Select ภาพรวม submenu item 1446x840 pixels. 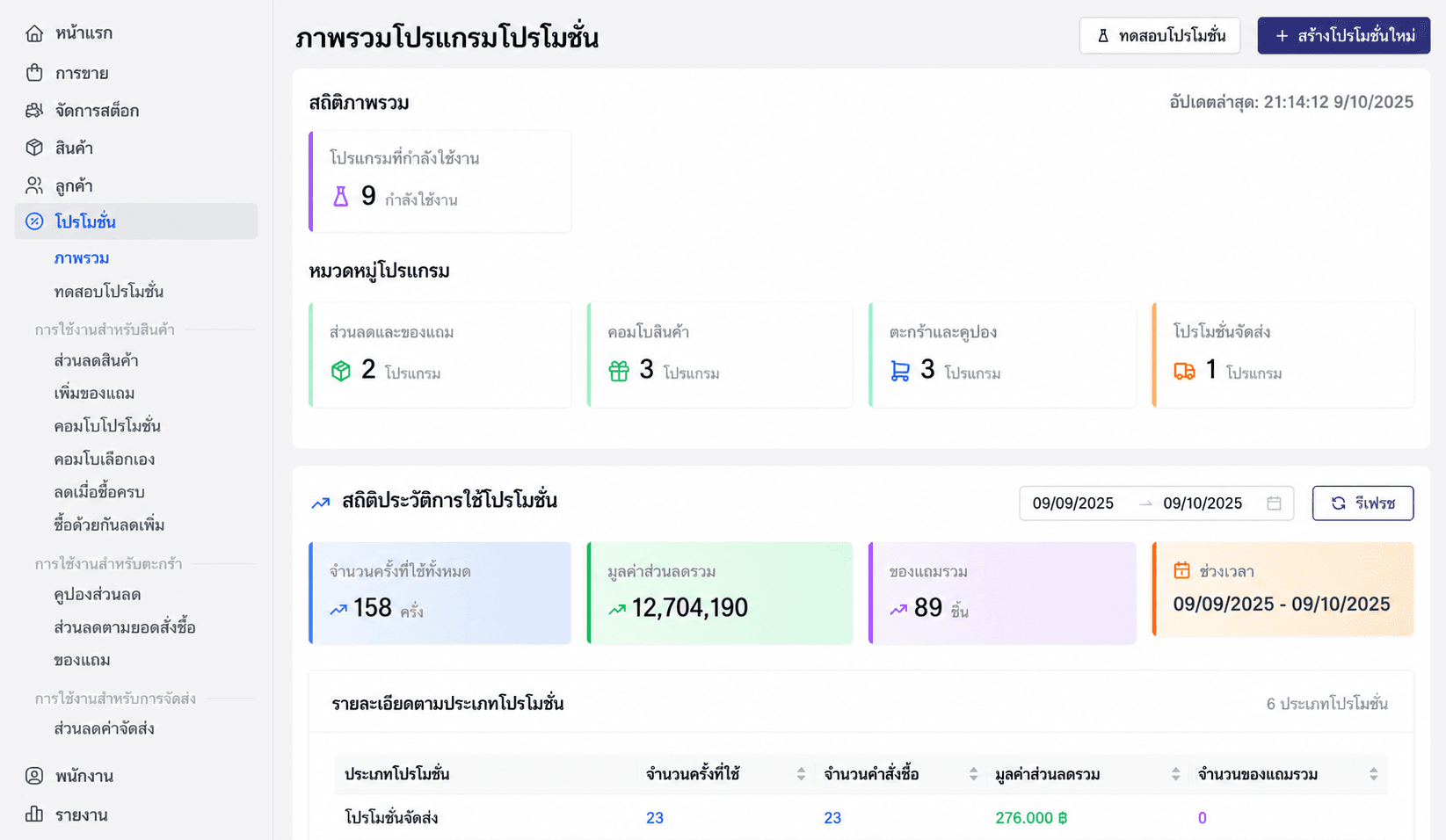[x=82, y=258]
